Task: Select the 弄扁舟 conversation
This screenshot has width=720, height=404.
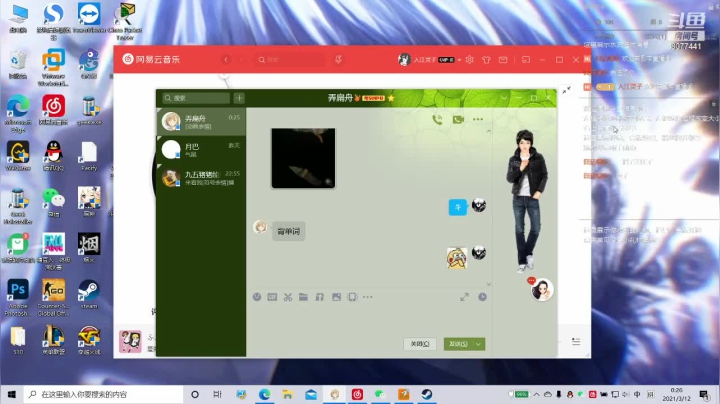Action: point(202,122)
